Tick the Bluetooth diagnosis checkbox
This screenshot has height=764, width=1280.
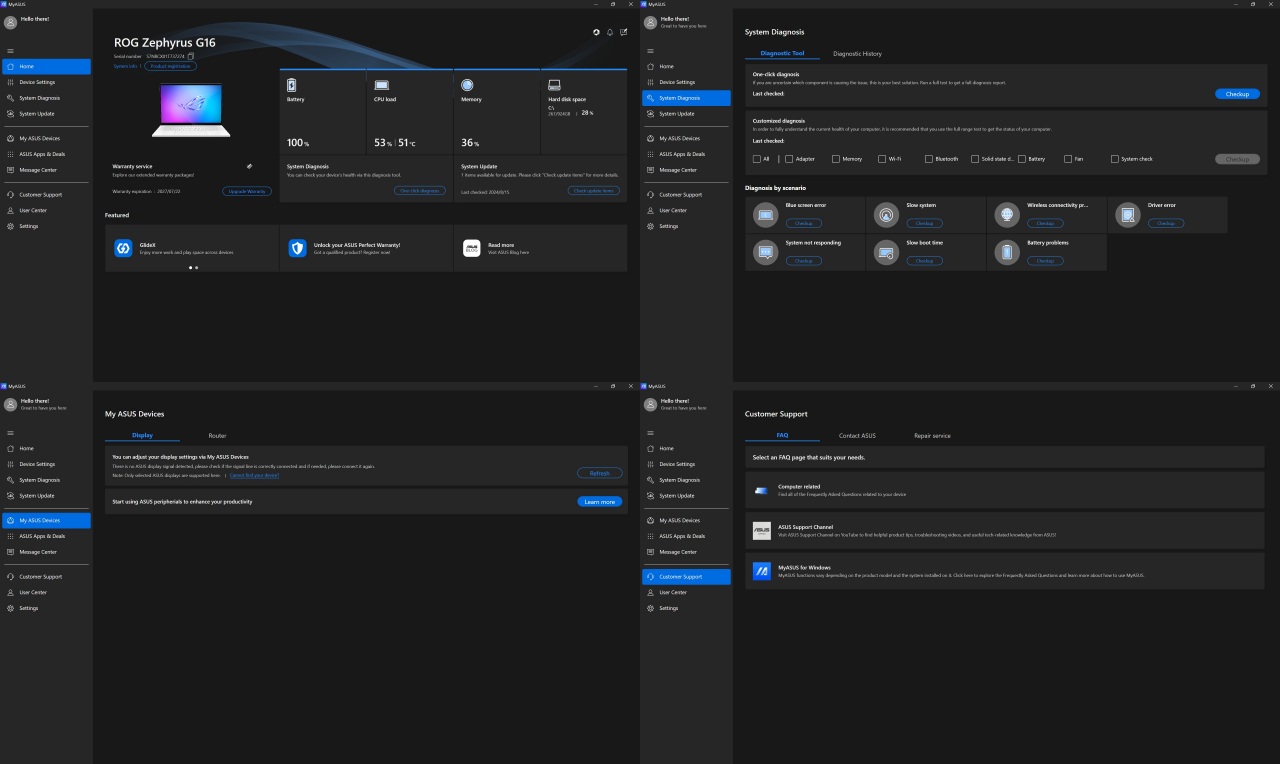(929, 159)
